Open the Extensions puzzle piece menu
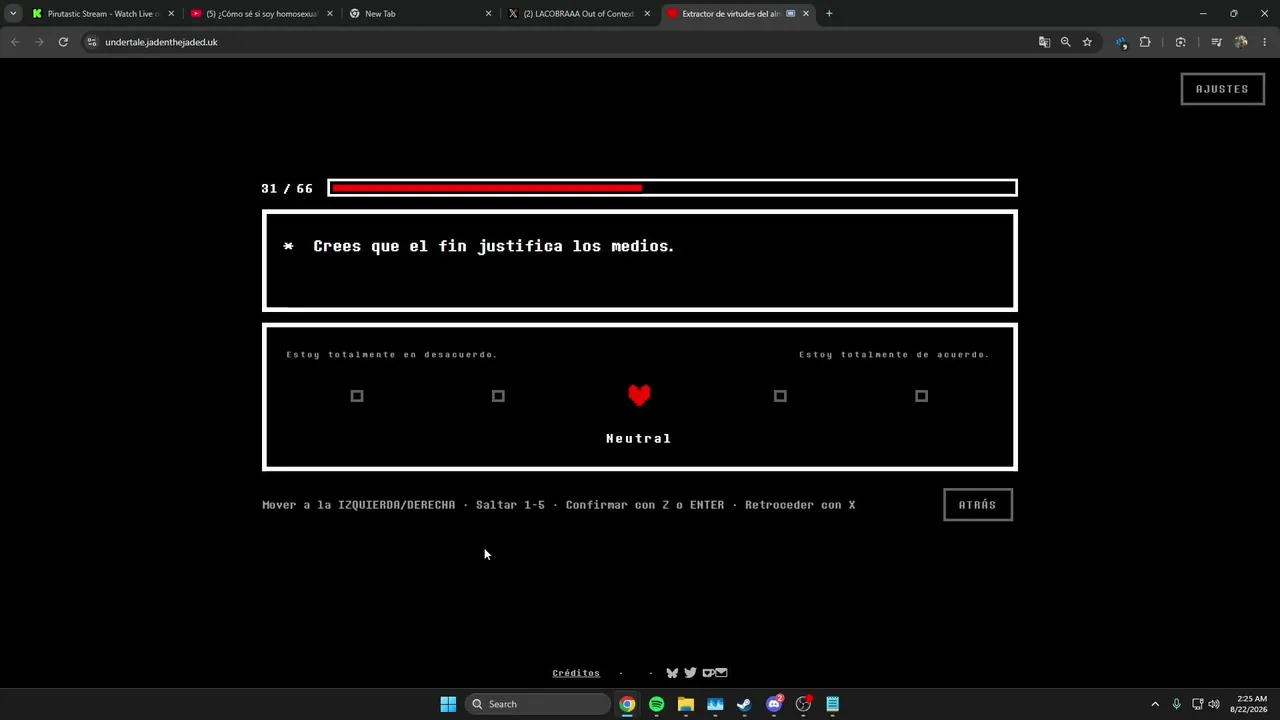This screenshot has height=720, width=1280. (x=1145, y=42)
